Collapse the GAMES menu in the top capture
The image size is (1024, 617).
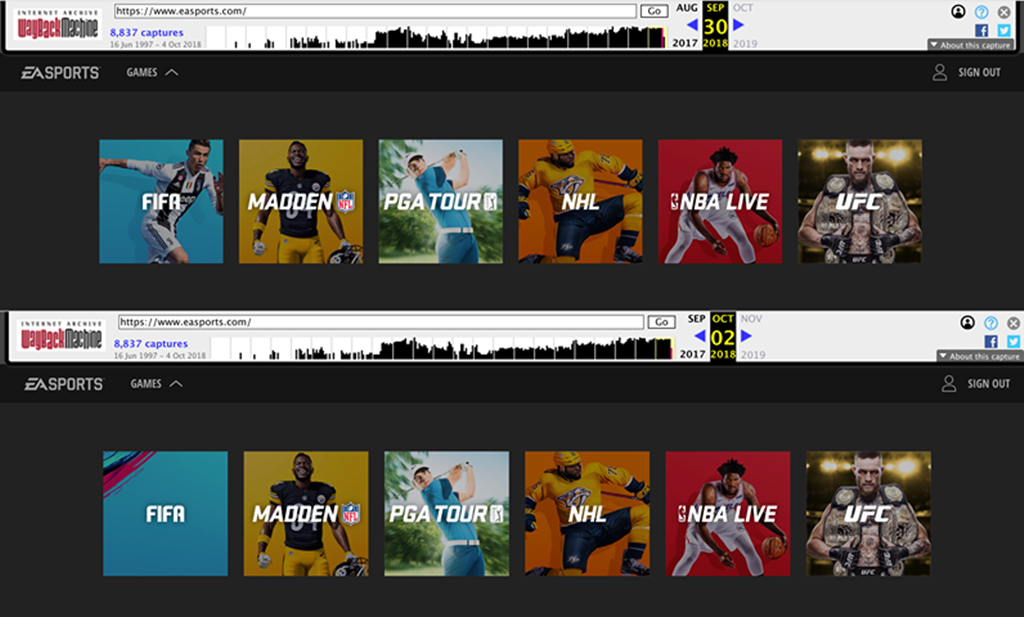click(x=155, y=73)
